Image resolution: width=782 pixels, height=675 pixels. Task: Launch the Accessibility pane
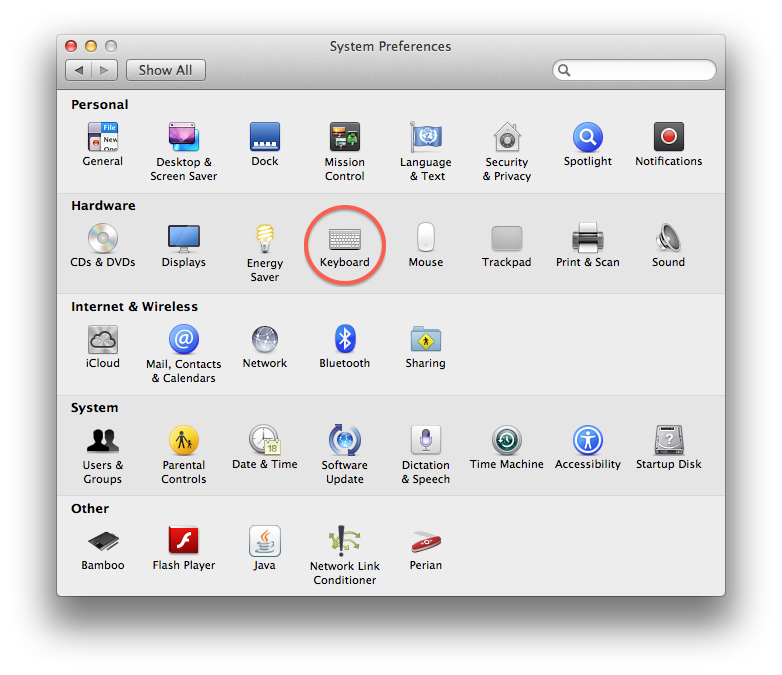pyautogui.click(x=587, y=441)
